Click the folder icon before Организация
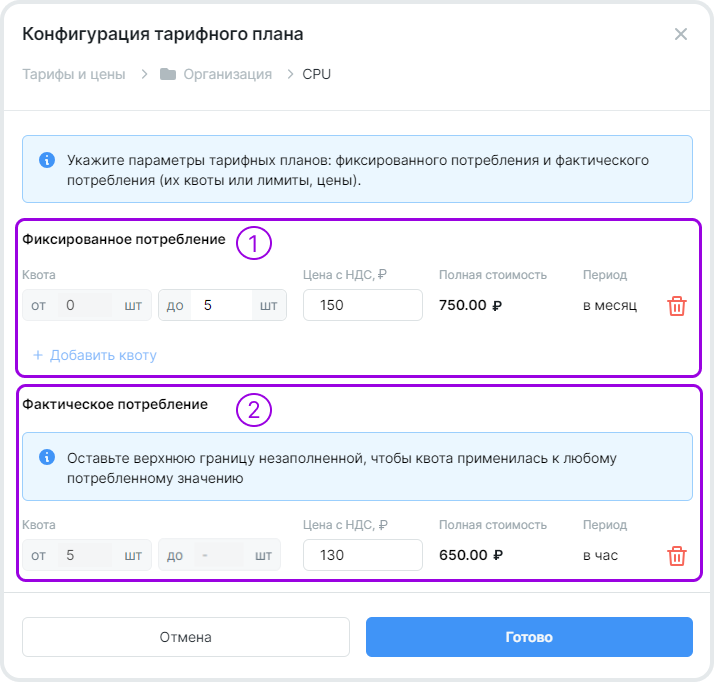Screen dimensions: 714x682 167,74
